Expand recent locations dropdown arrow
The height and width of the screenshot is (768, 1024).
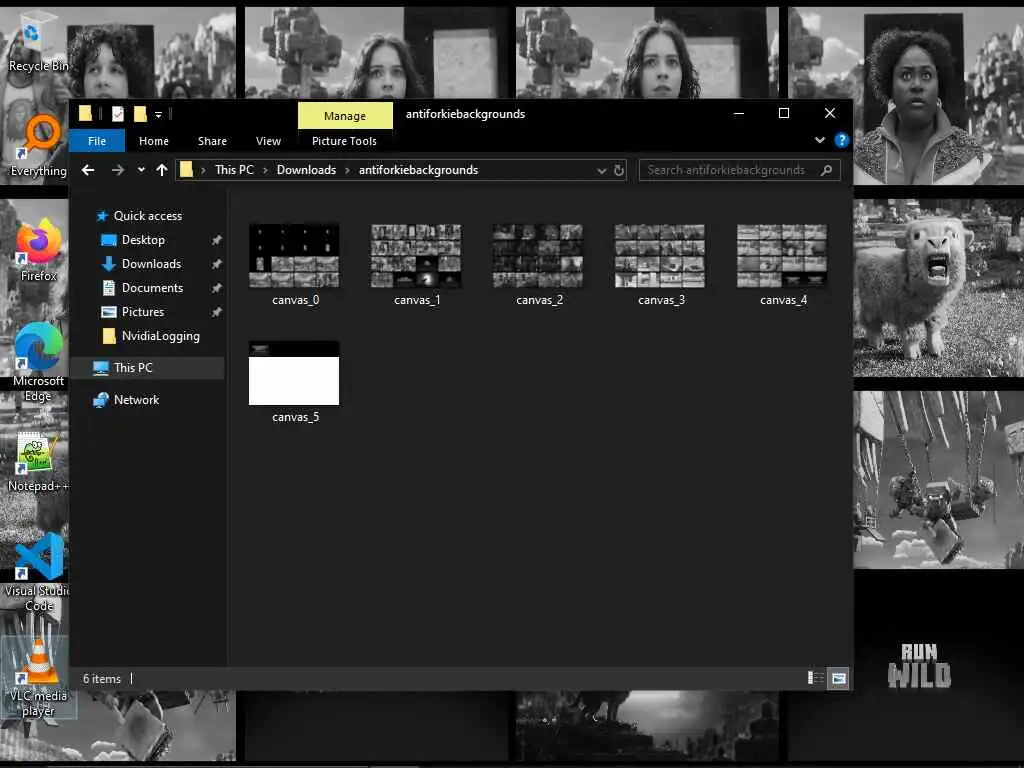(141, 170)
